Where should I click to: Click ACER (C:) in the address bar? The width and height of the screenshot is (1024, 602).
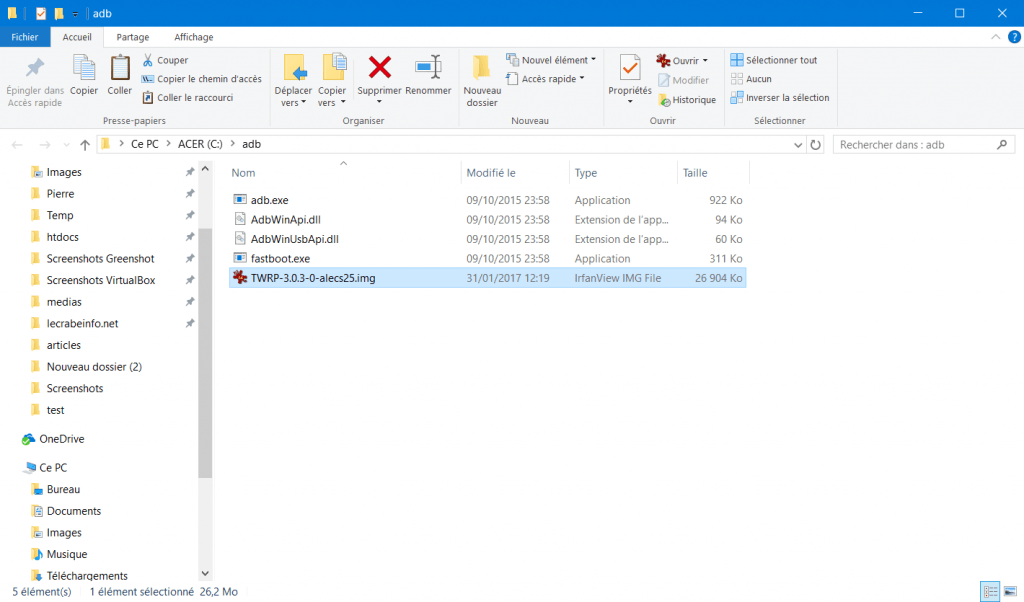click(200, 144)
